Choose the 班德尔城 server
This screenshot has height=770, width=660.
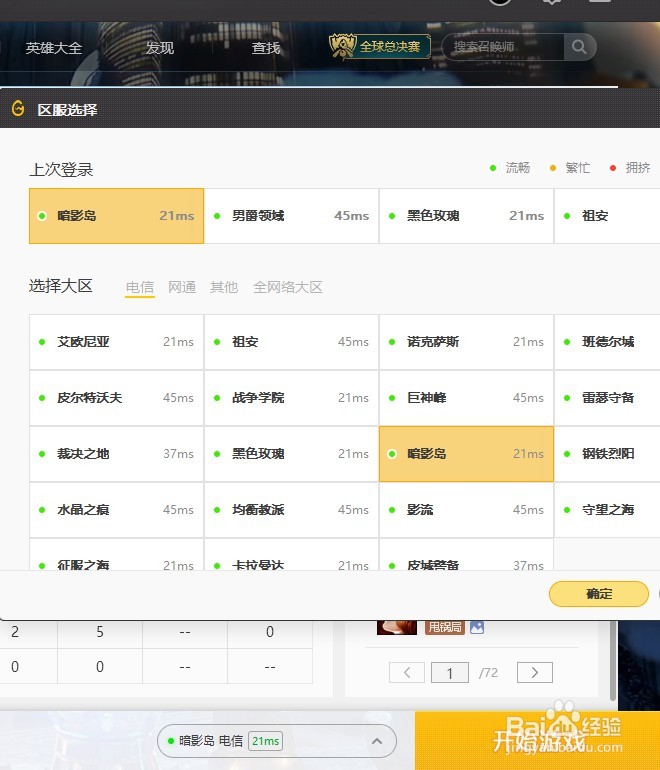tap(607, 342)
